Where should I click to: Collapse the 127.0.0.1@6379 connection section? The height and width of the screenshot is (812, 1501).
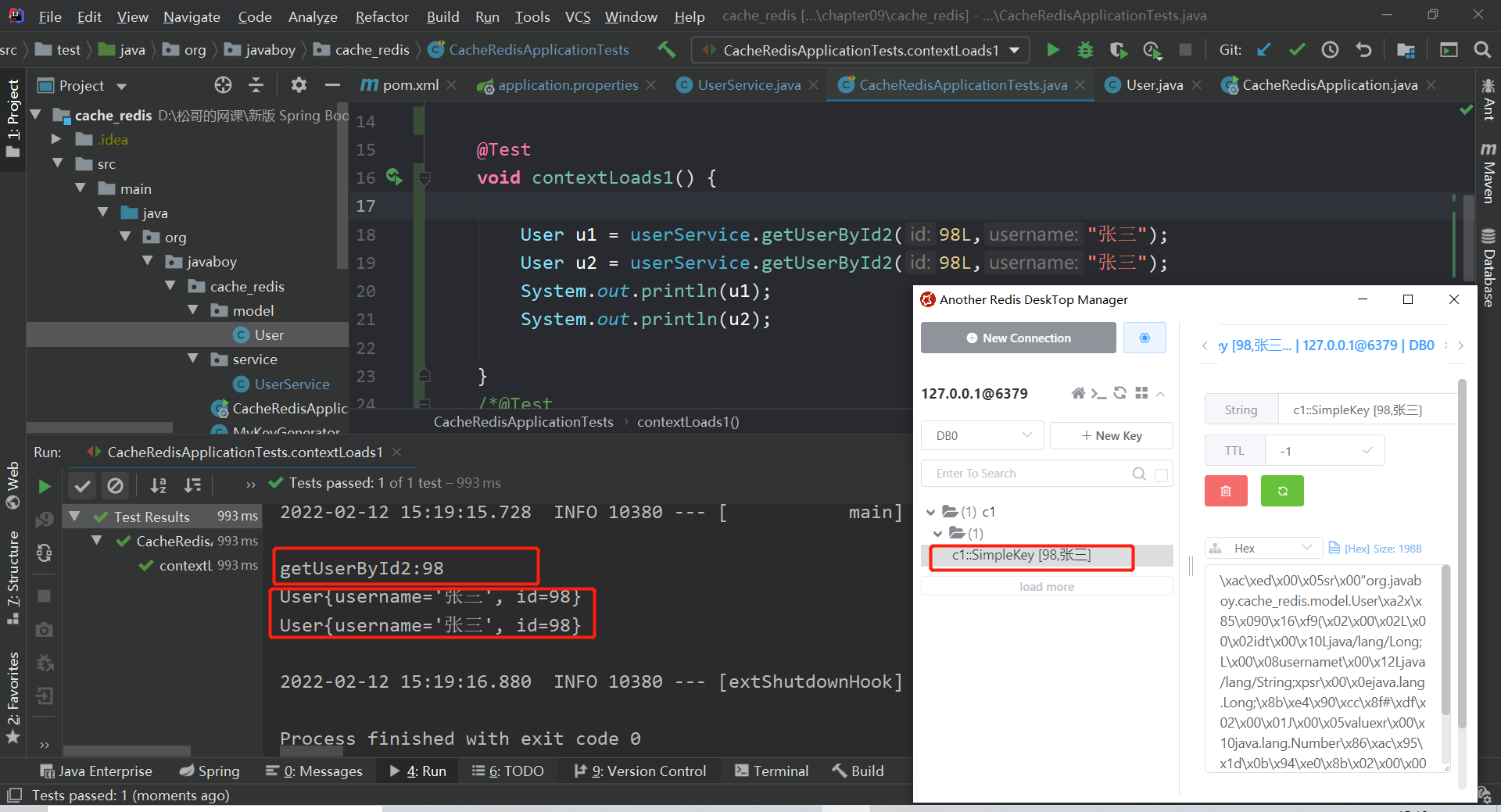click(1161, 393)
